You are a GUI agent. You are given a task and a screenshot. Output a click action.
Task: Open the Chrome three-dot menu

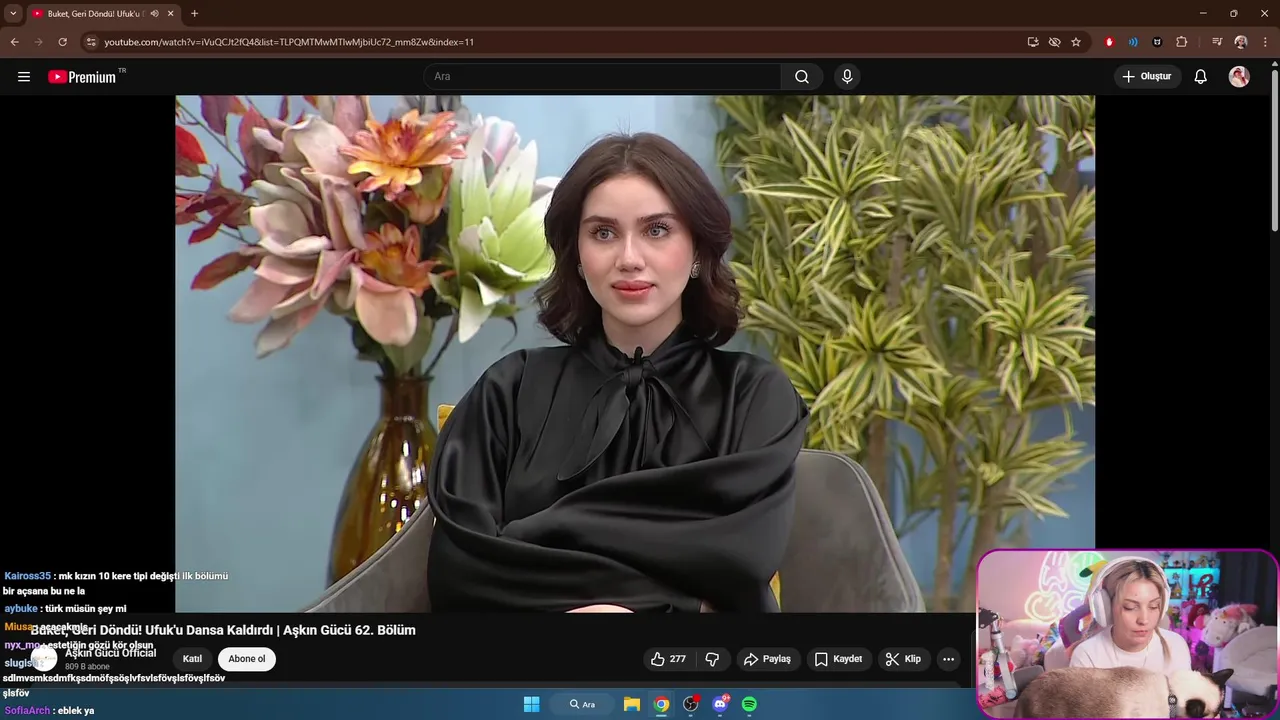[x=1265, y=42]
